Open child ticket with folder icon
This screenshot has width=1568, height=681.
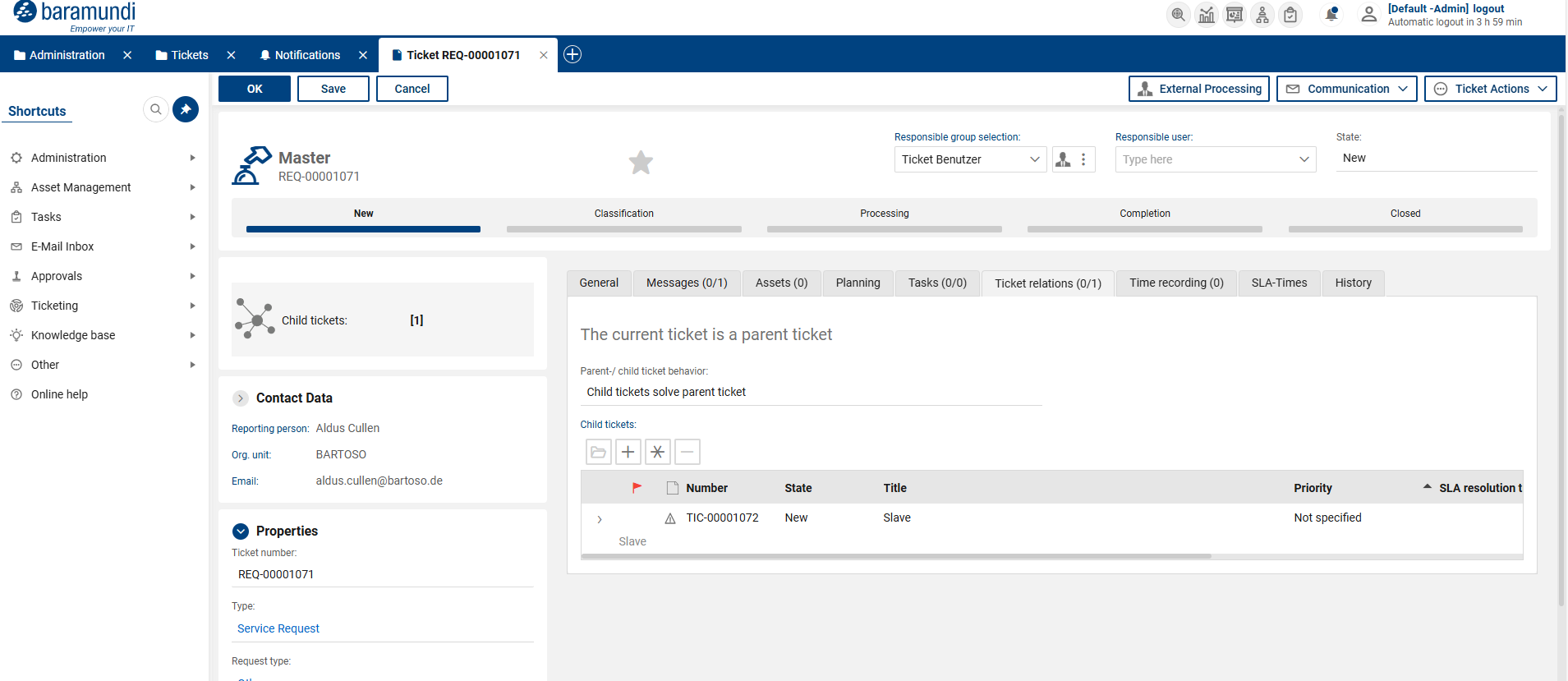599,452
